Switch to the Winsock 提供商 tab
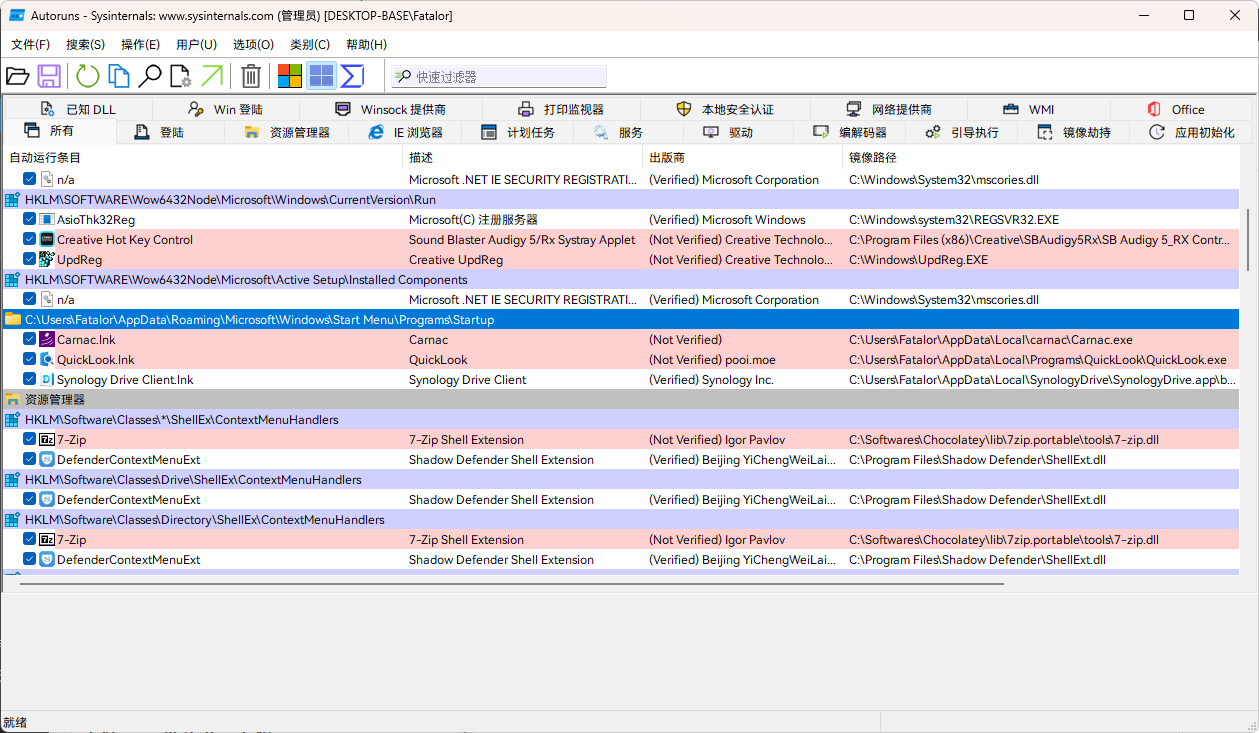The height and width of the screenshot is (733, 1259). pos(391,109)
